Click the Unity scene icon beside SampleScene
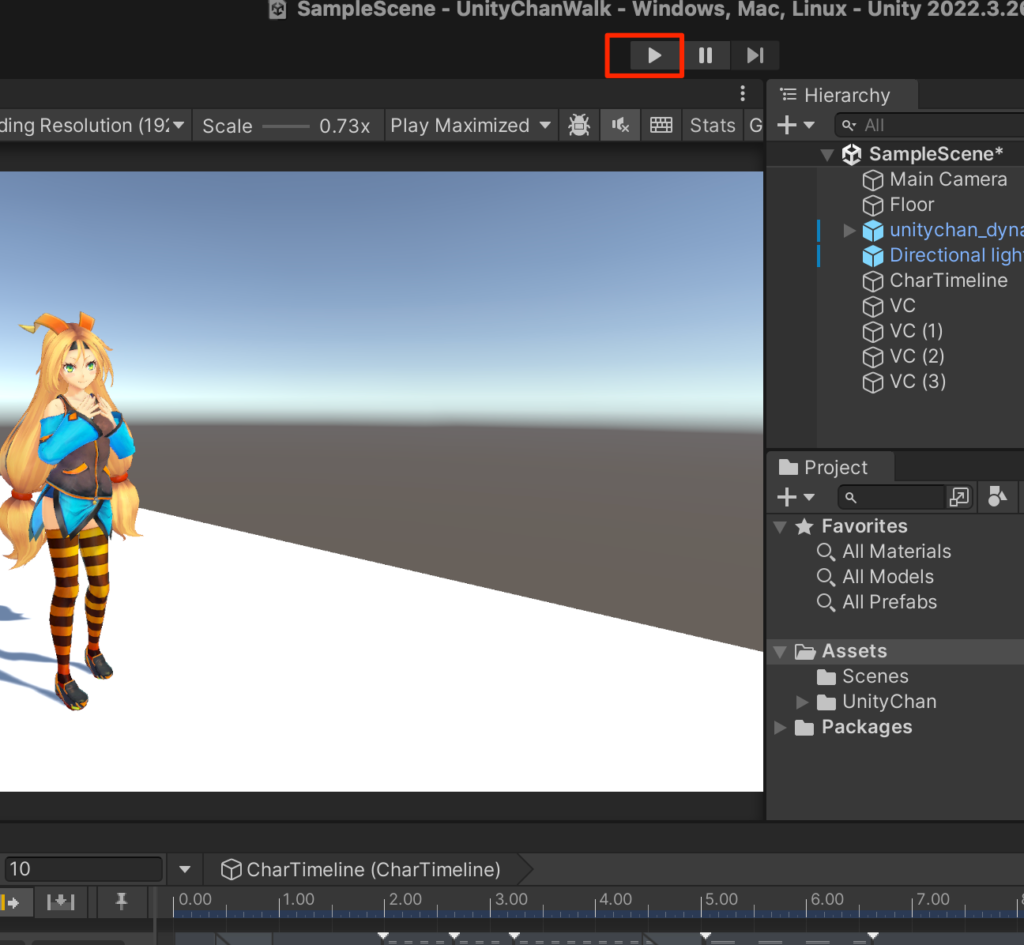 coord(852,154)
